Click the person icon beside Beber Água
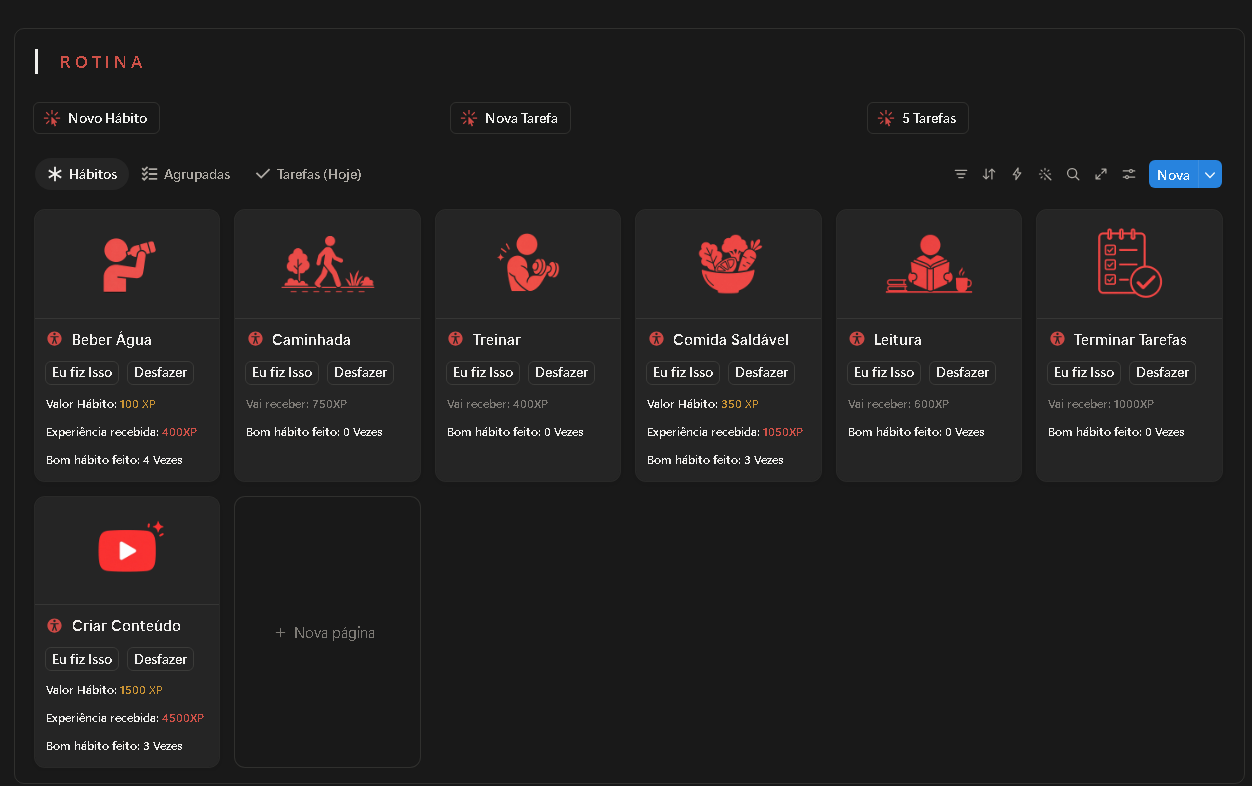1252x786 pixels. pos(55,339)
